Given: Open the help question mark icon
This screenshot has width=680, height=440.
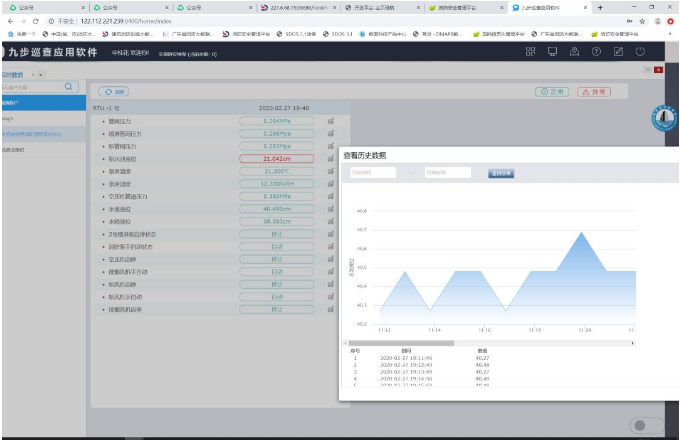Looking at the screenshot, I should 596,52.
